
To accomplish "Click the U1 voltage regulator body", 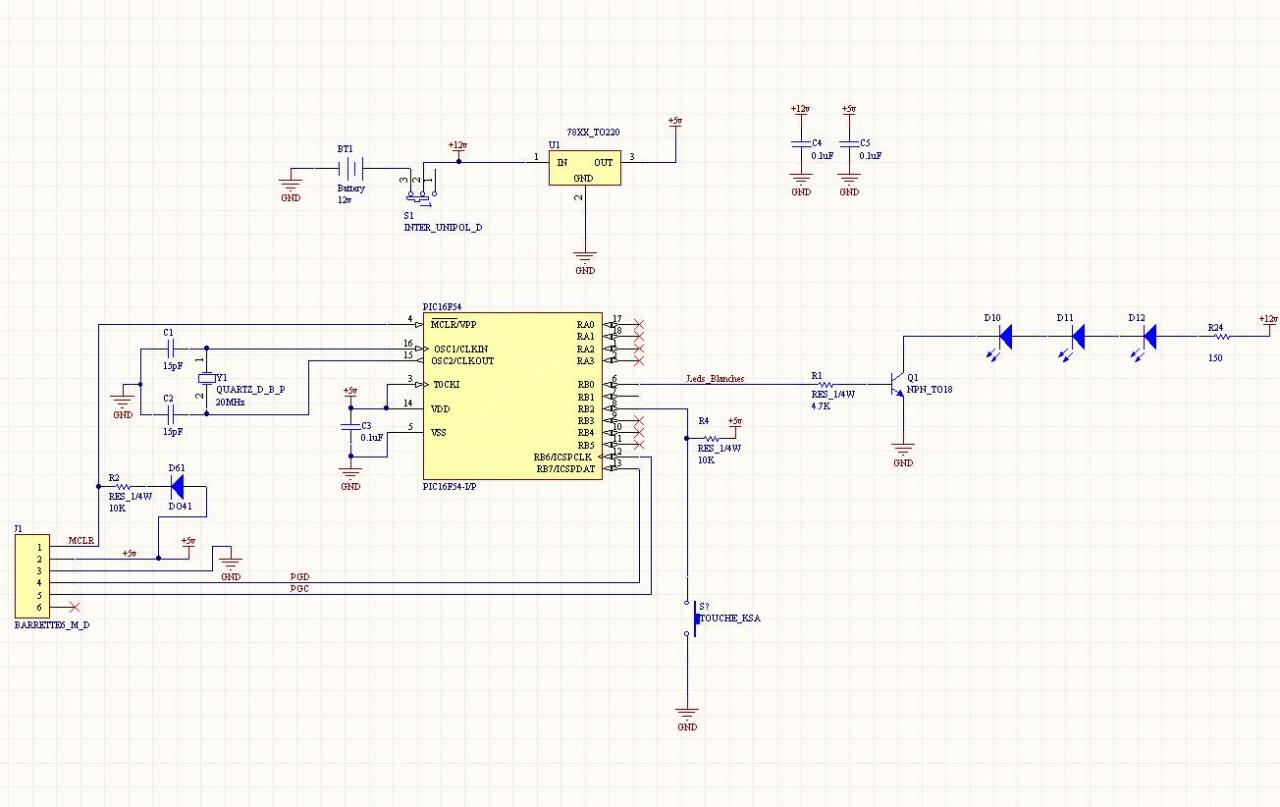I will (584, 168).
